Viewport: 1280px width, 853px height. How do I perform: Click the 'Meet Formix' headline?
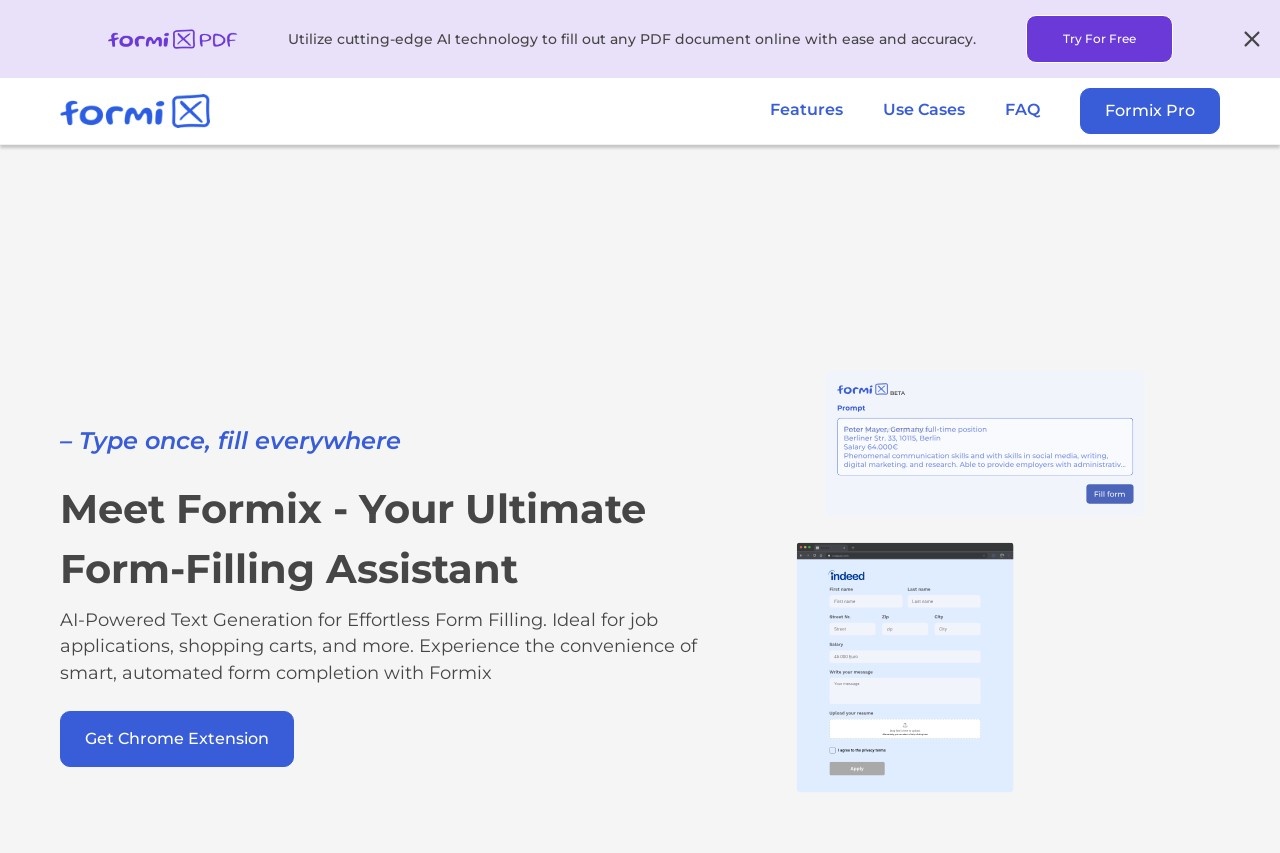pos(353,538)
